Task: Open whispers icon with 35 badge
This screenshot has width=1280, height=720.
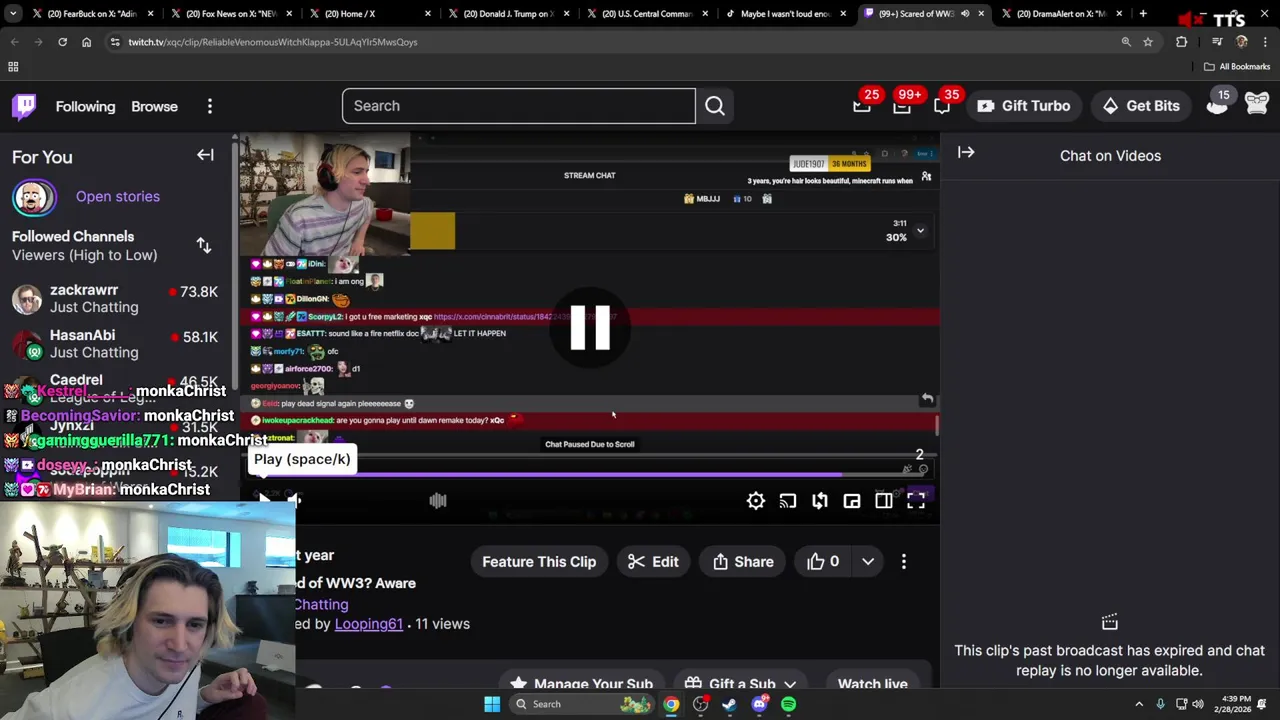Action: [942, 106]
